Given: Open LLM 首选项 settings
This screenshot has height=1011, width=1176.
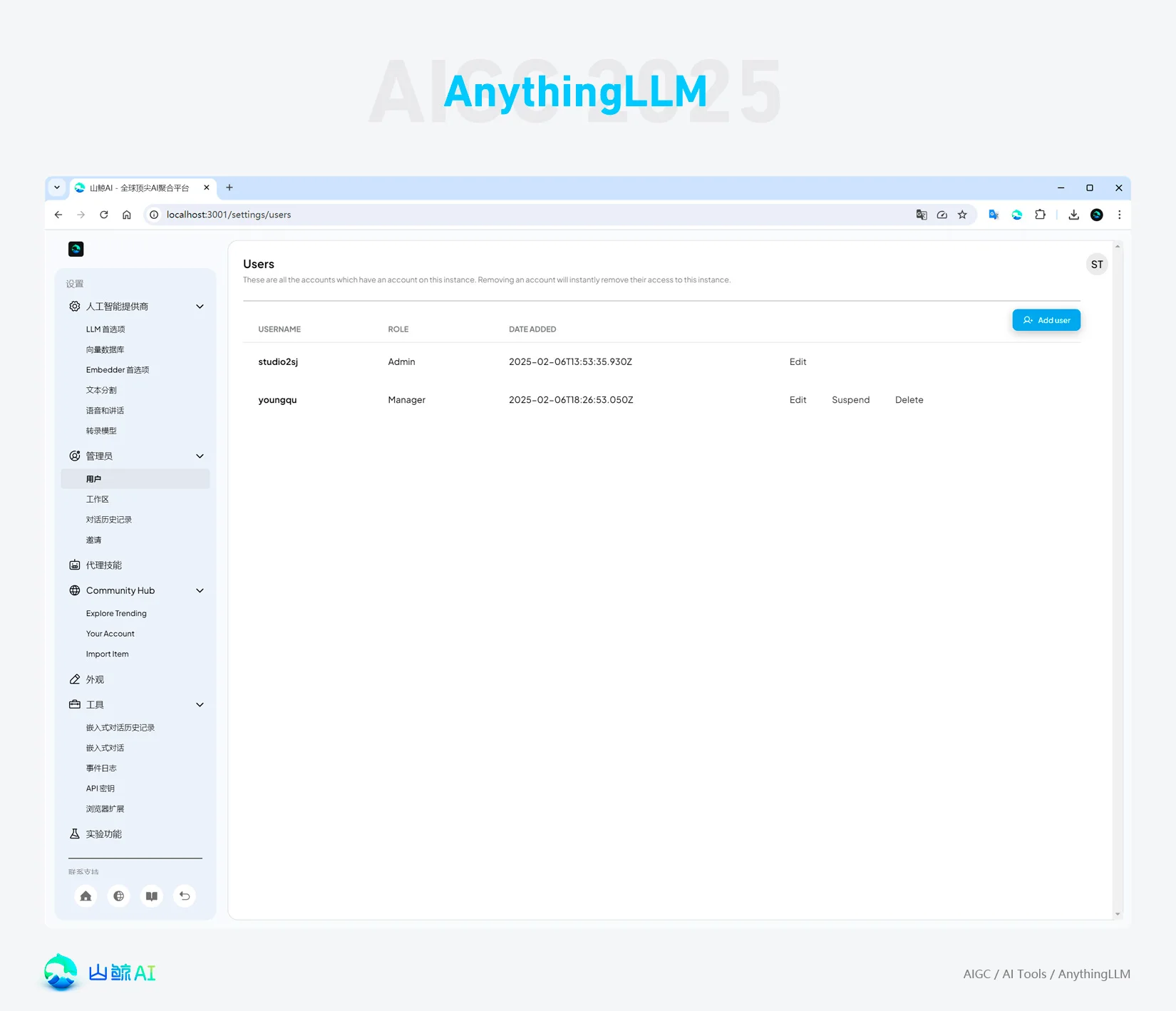Looking at the screenshot, I should click(105, 329).
